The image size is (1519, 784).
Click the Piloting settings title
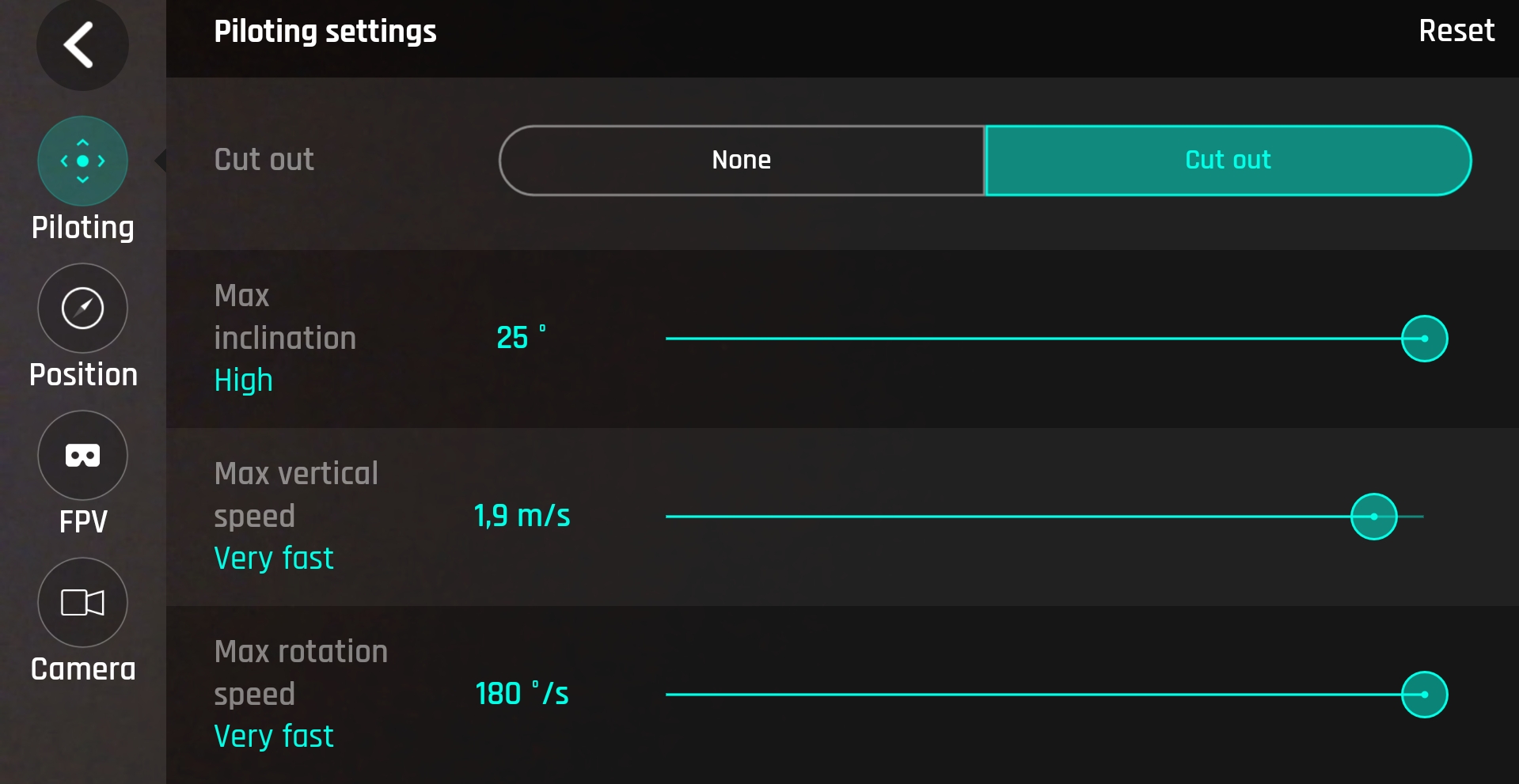(x=325, y=32)
